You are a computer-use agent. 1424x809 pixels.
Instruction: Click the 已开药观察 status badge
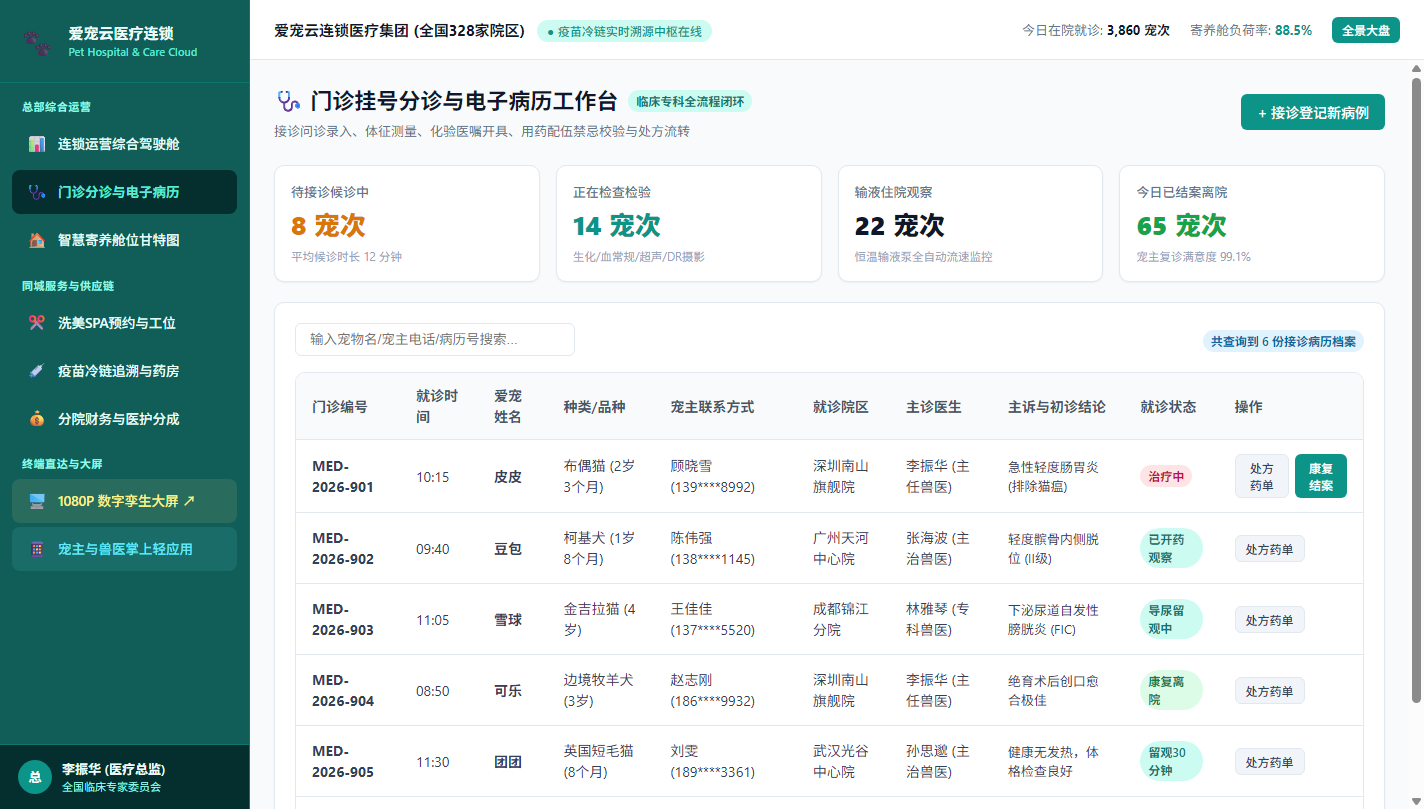click(1171, 548)
